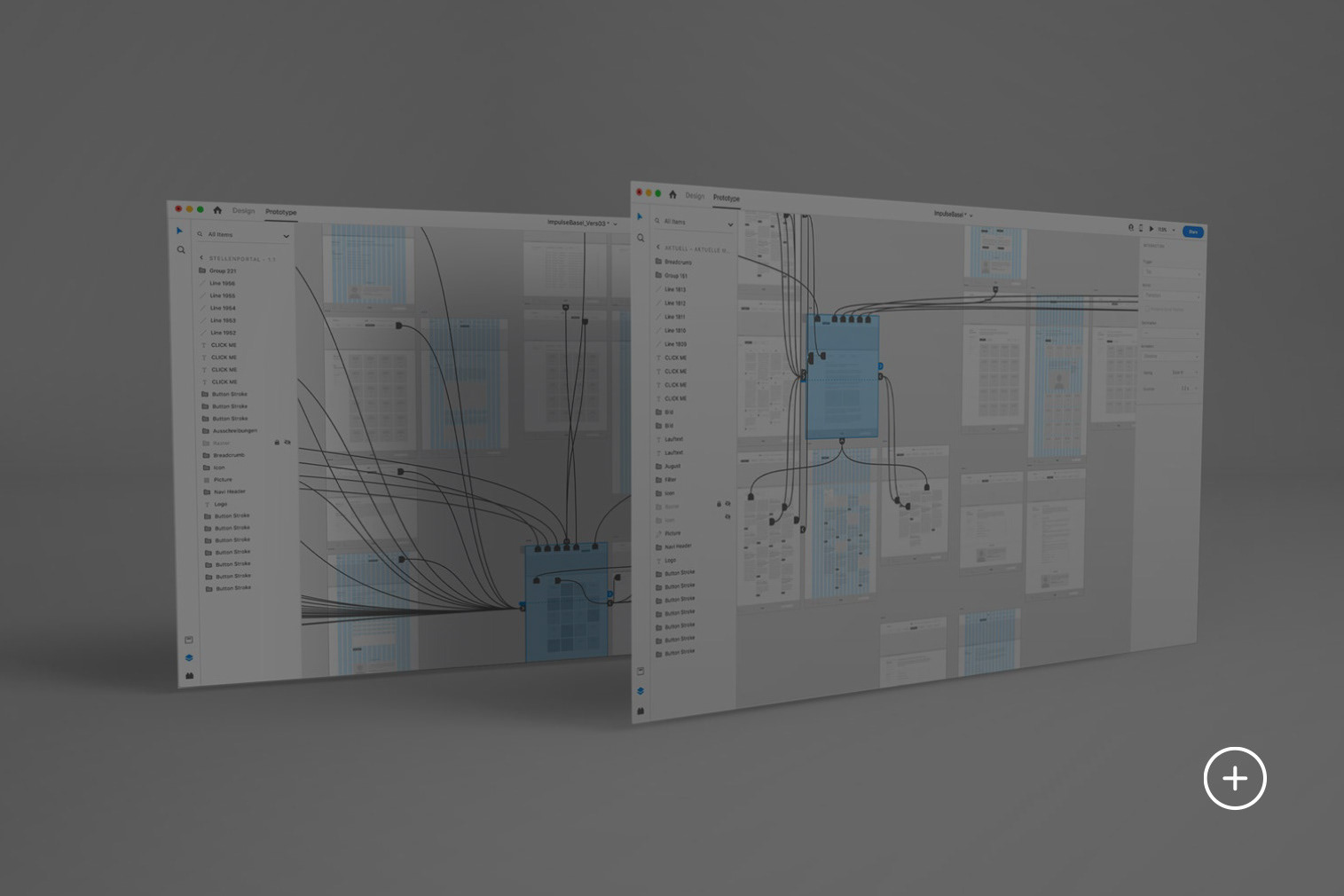Open the Action dropdown in Interaction panel
The height and width of the screenshot is (896, 1344).
click(x=1171, y=295)
